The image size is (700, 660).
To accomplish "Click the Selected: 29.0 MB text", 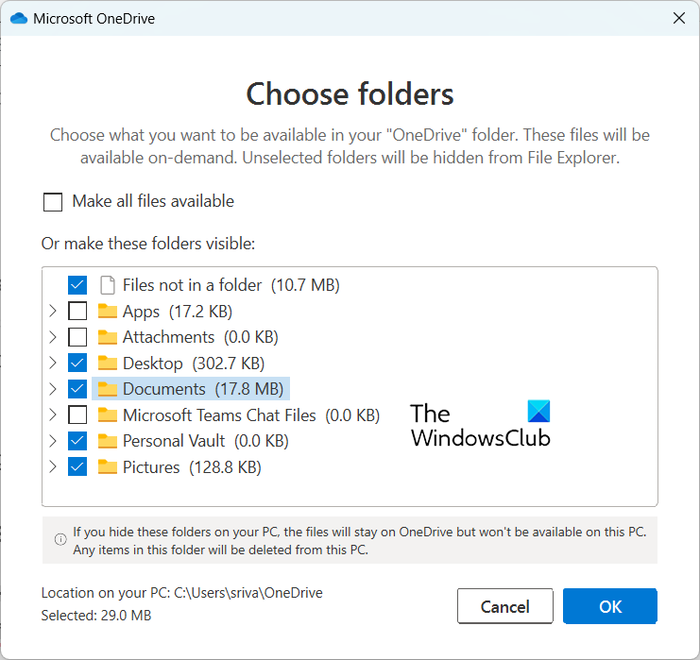I will (96, 615).
